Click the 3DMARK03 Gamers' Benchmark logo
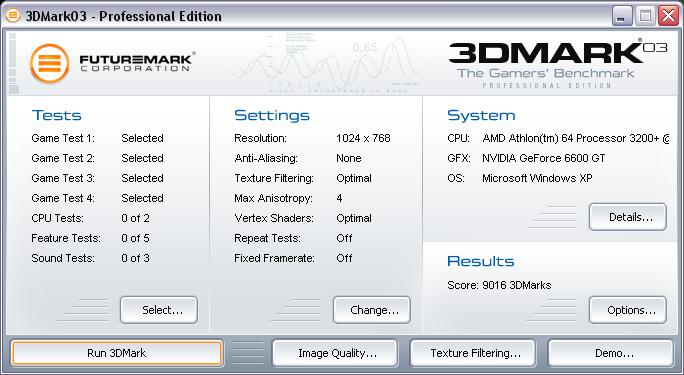684x375 pixels. 558,64
